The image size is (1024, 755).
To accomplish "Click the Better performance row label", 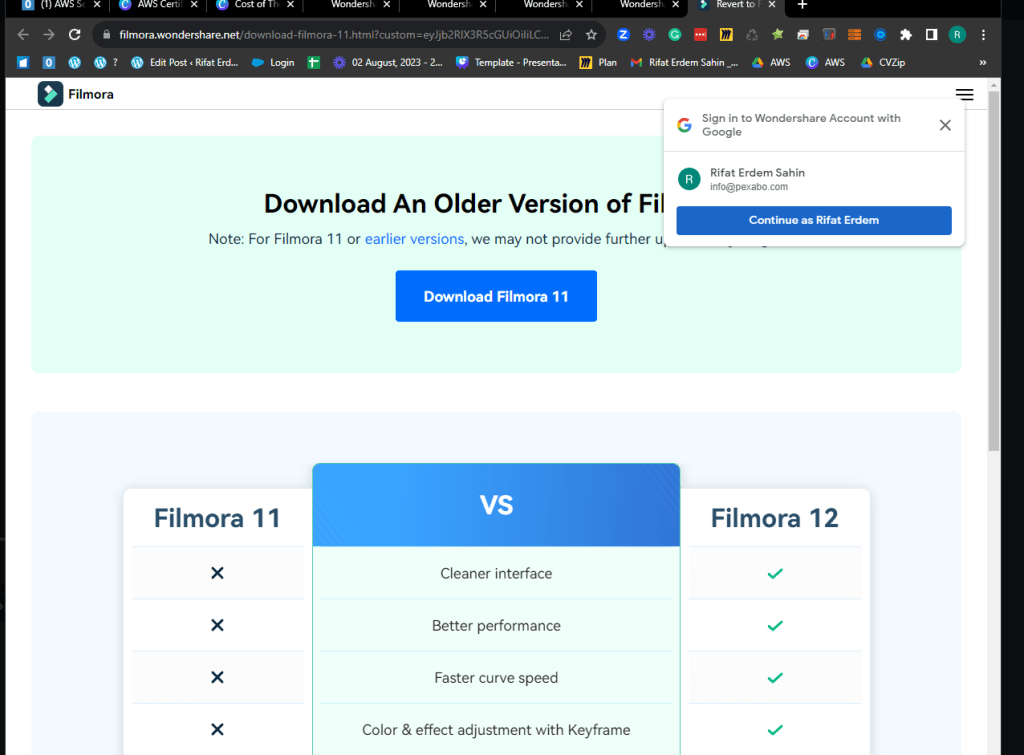I will pyautogui.click(x=496, y=626).
